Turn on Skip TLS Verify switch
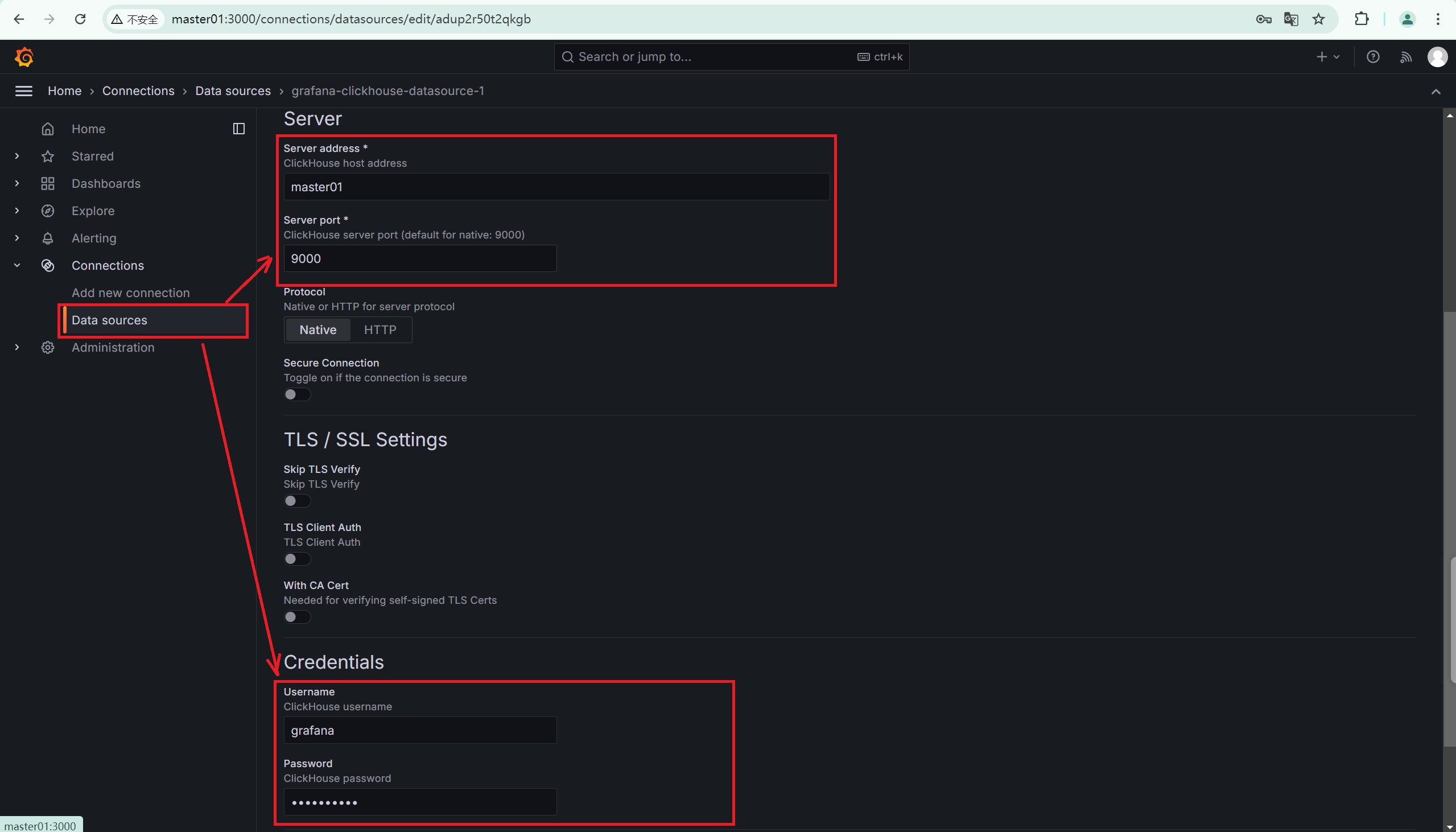Screen dimensions: 1456x832 [x=297, y=501]
